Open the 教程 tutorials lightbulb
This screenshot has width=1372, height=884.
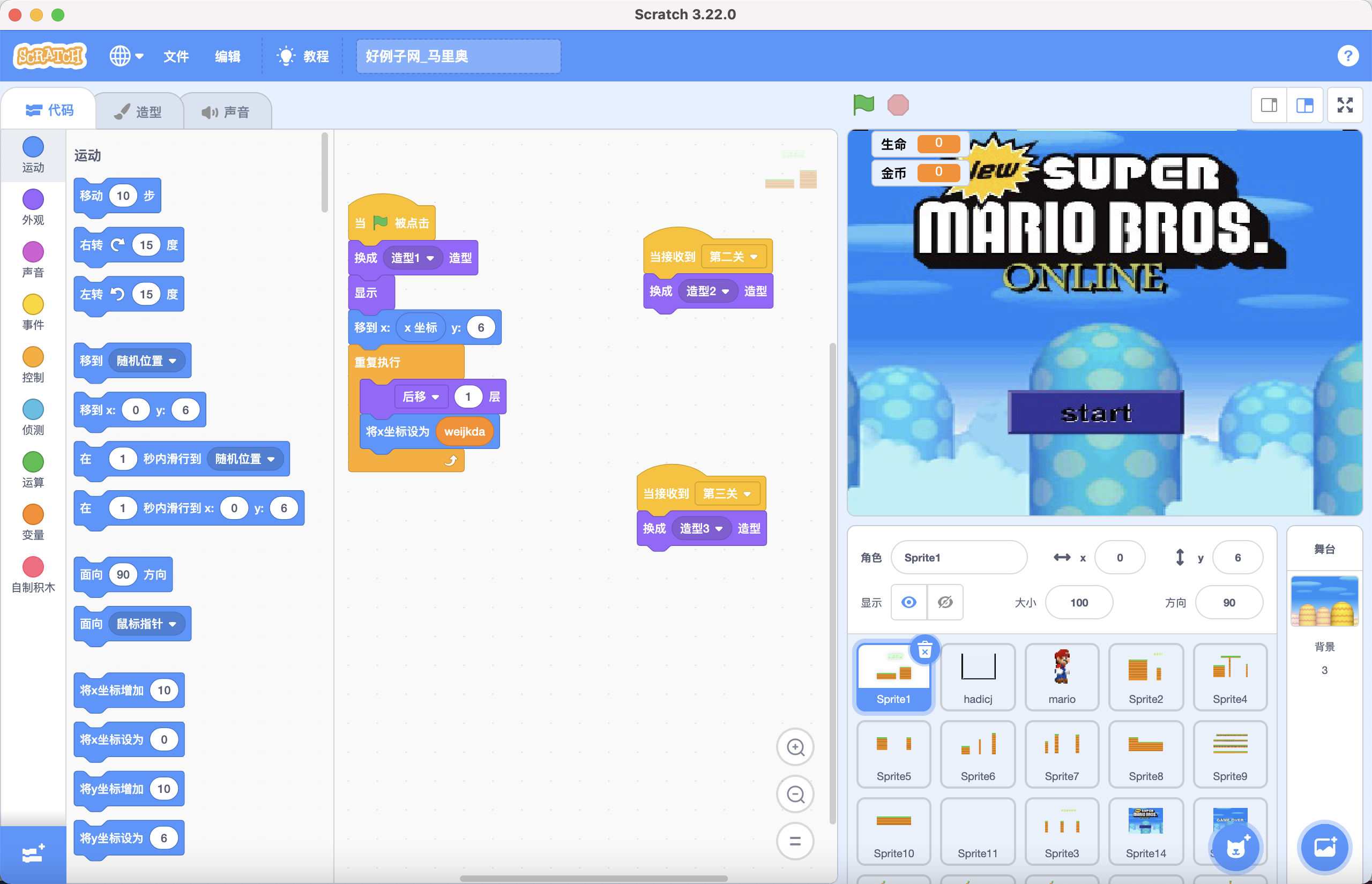[302, 56]
